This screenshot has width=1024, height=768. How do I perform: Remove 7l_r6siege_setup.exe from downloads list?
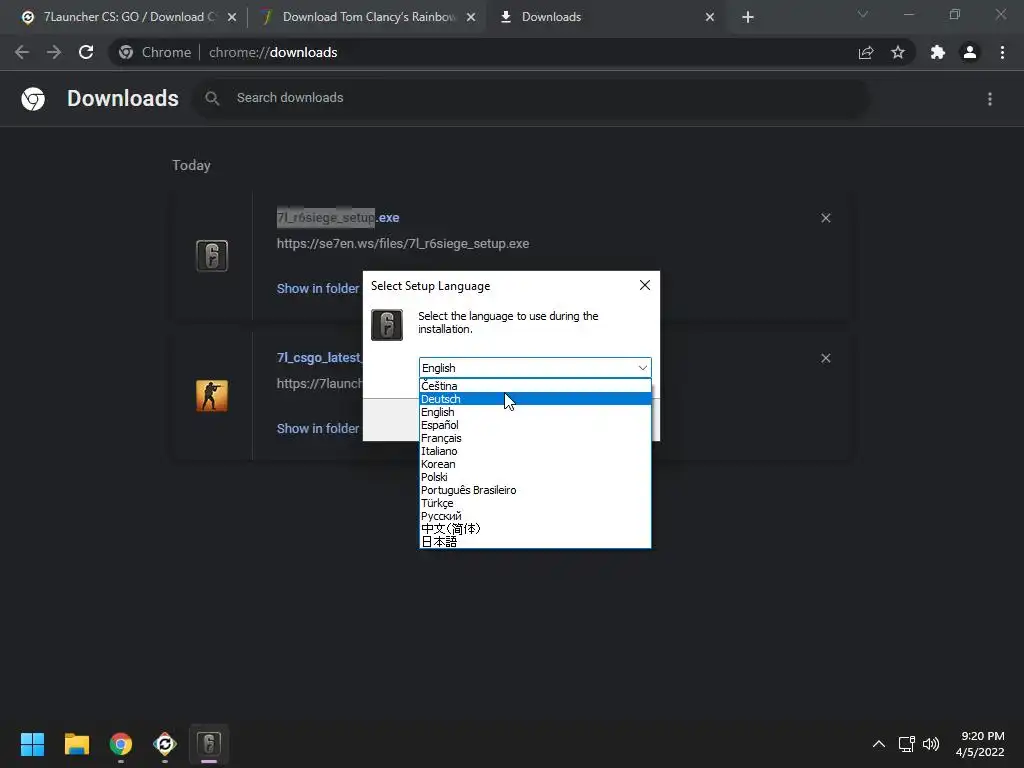[x=825, y=217]
